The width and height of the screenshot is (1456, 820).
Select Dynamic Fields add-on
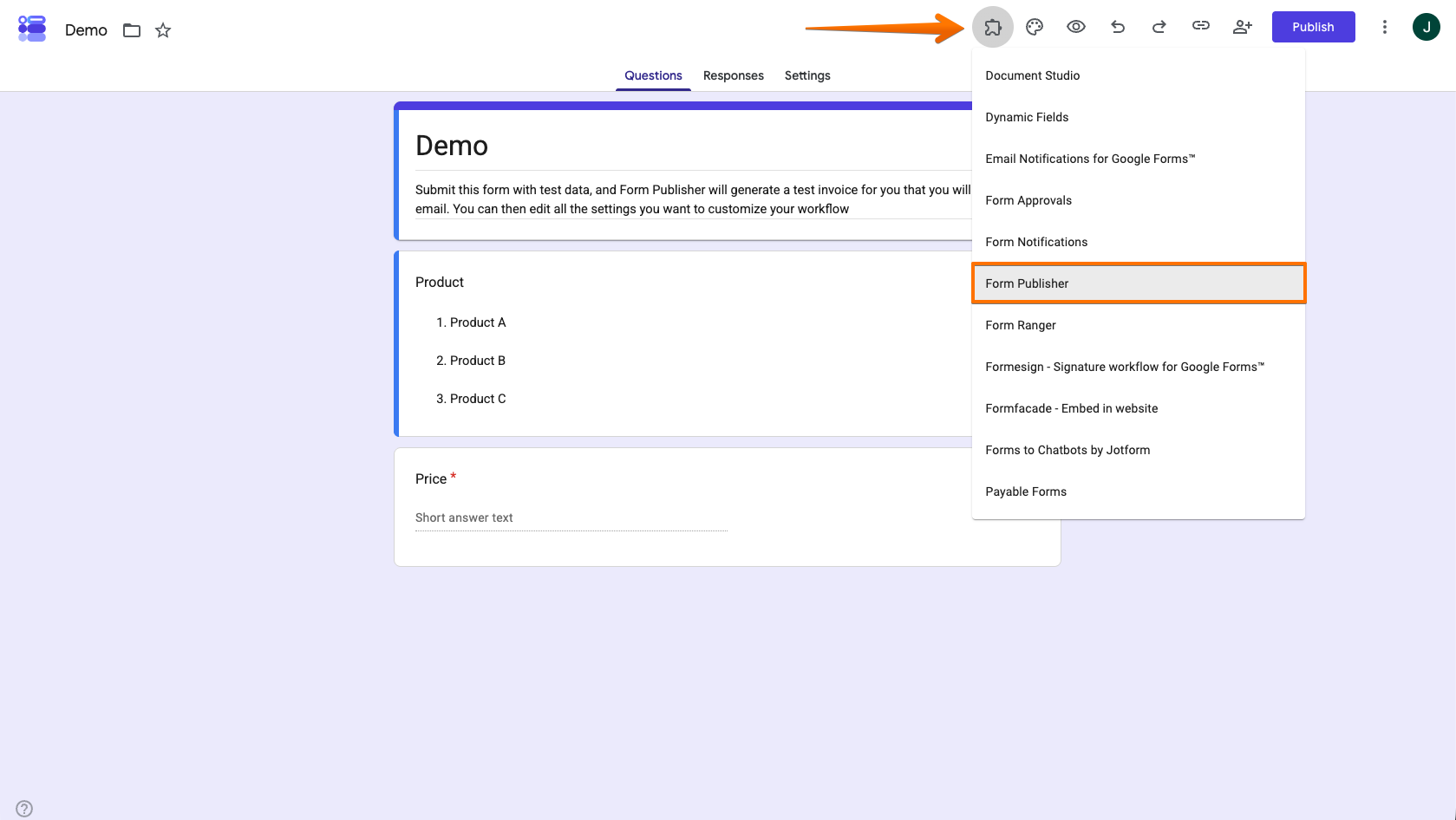pyautogui.click(x=1139, y=117)
